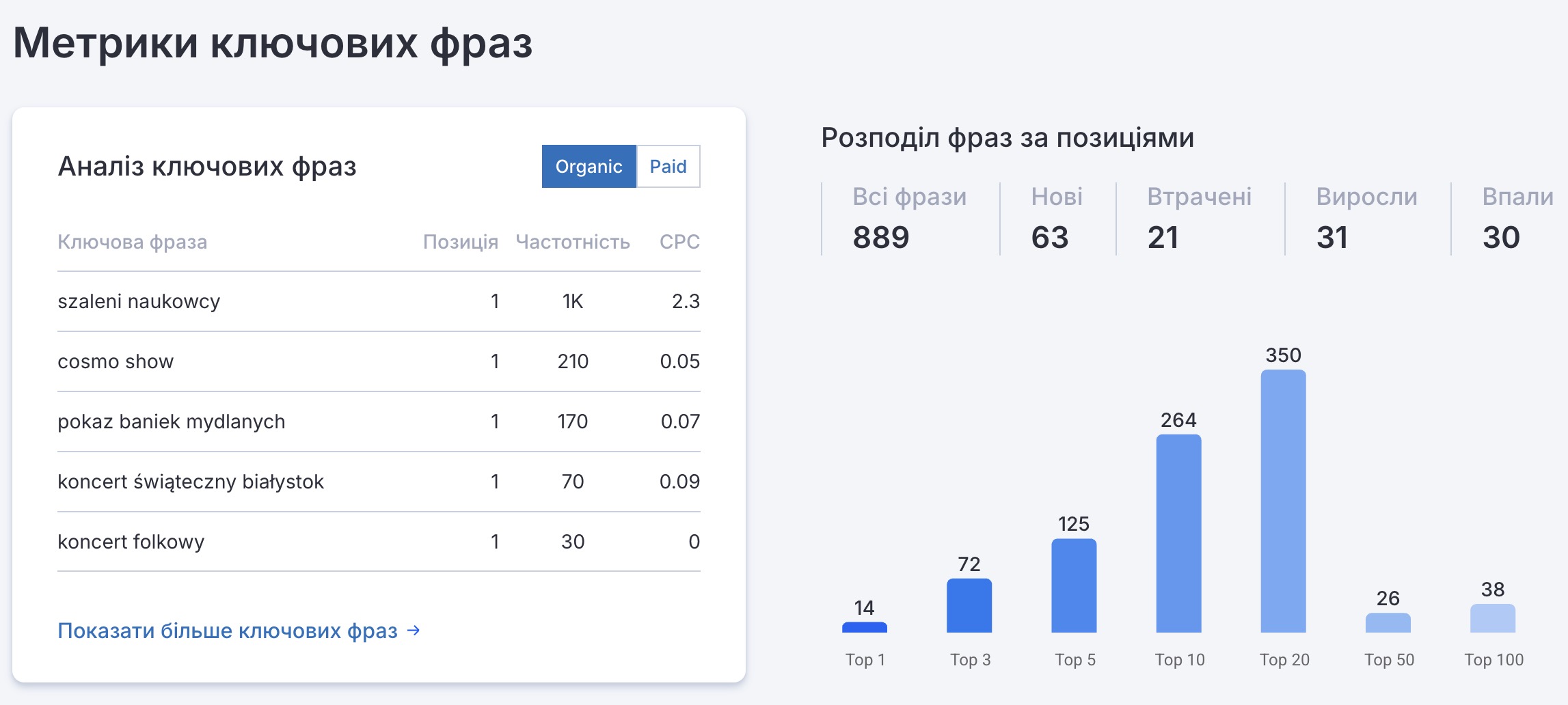Open the 'Показати більше ключових фраз' link

(228, 631)
